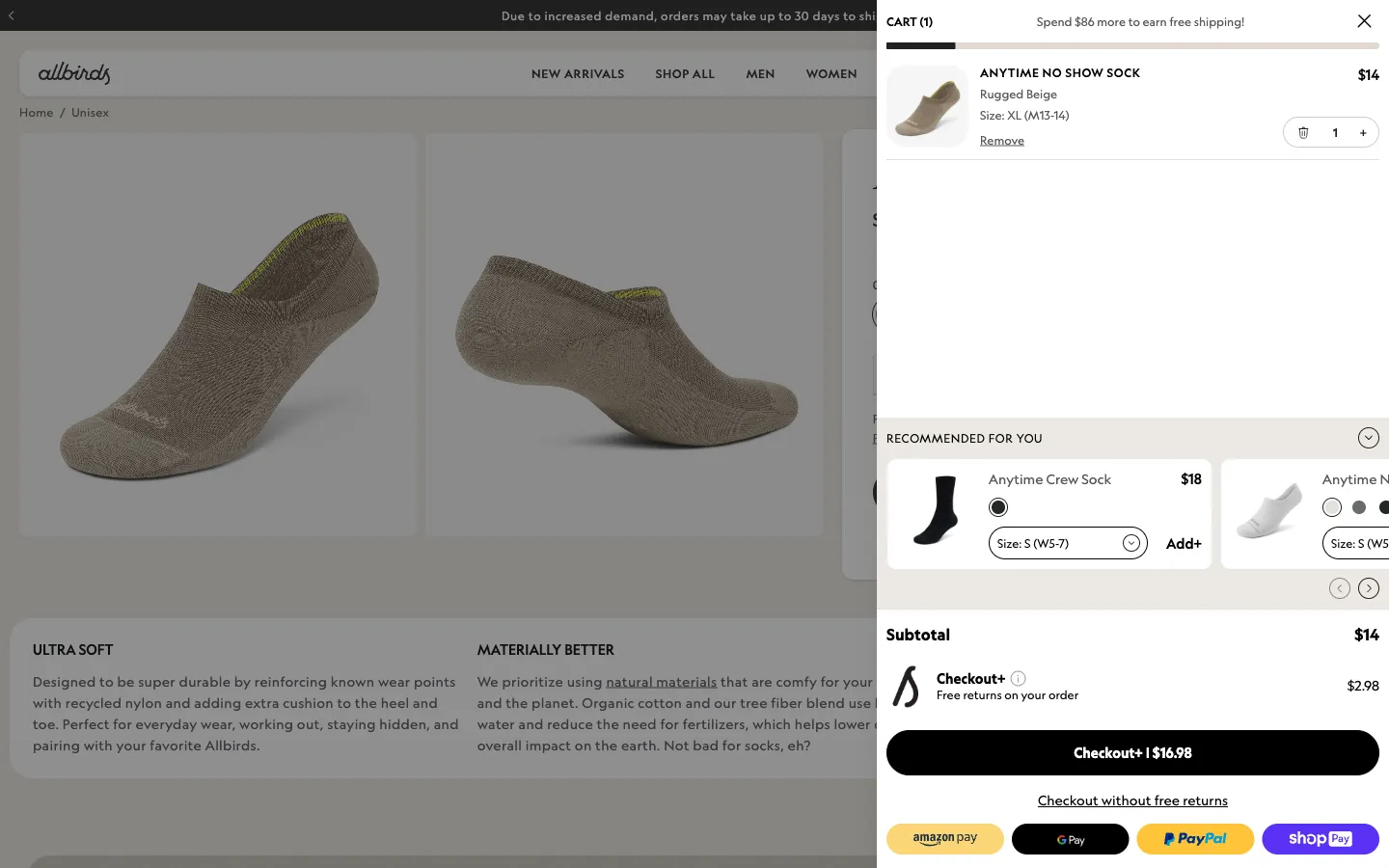
Task: Open the New Arrivals menu
Action: coord(578,74)
